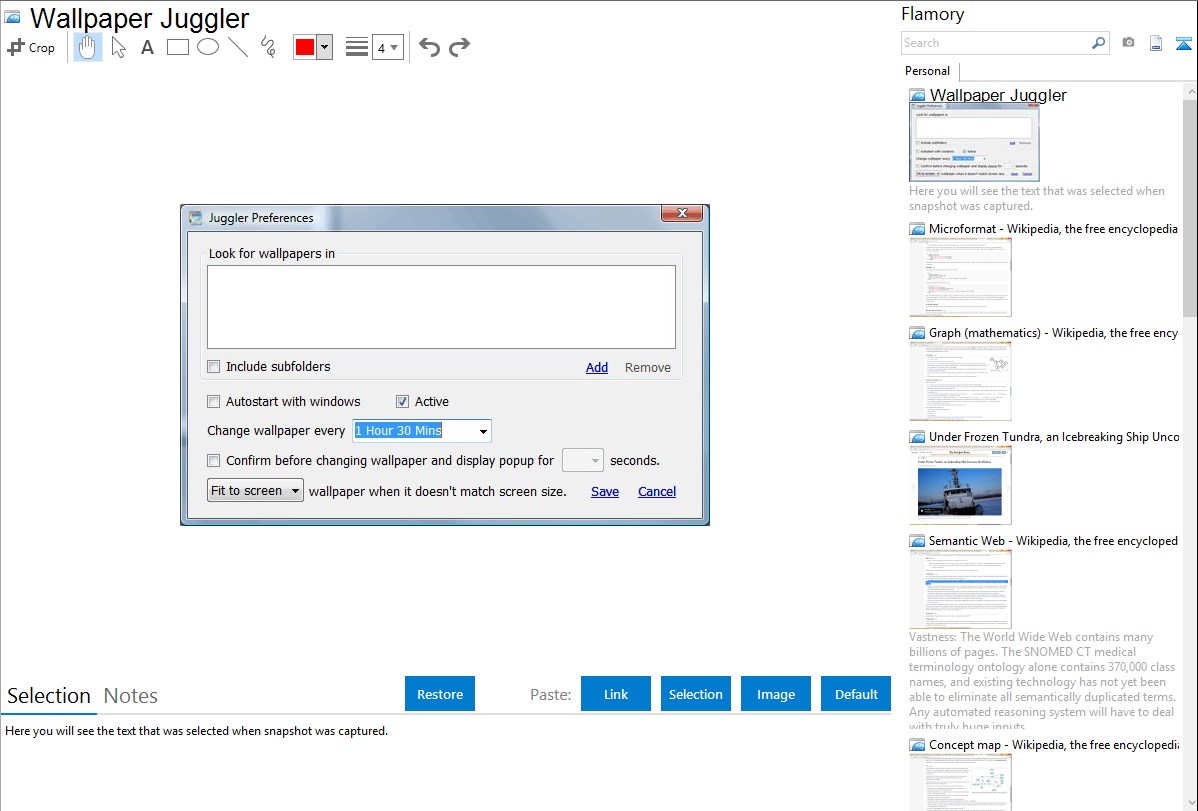
Task: Redo the last annotation
Action: point(459,47)
